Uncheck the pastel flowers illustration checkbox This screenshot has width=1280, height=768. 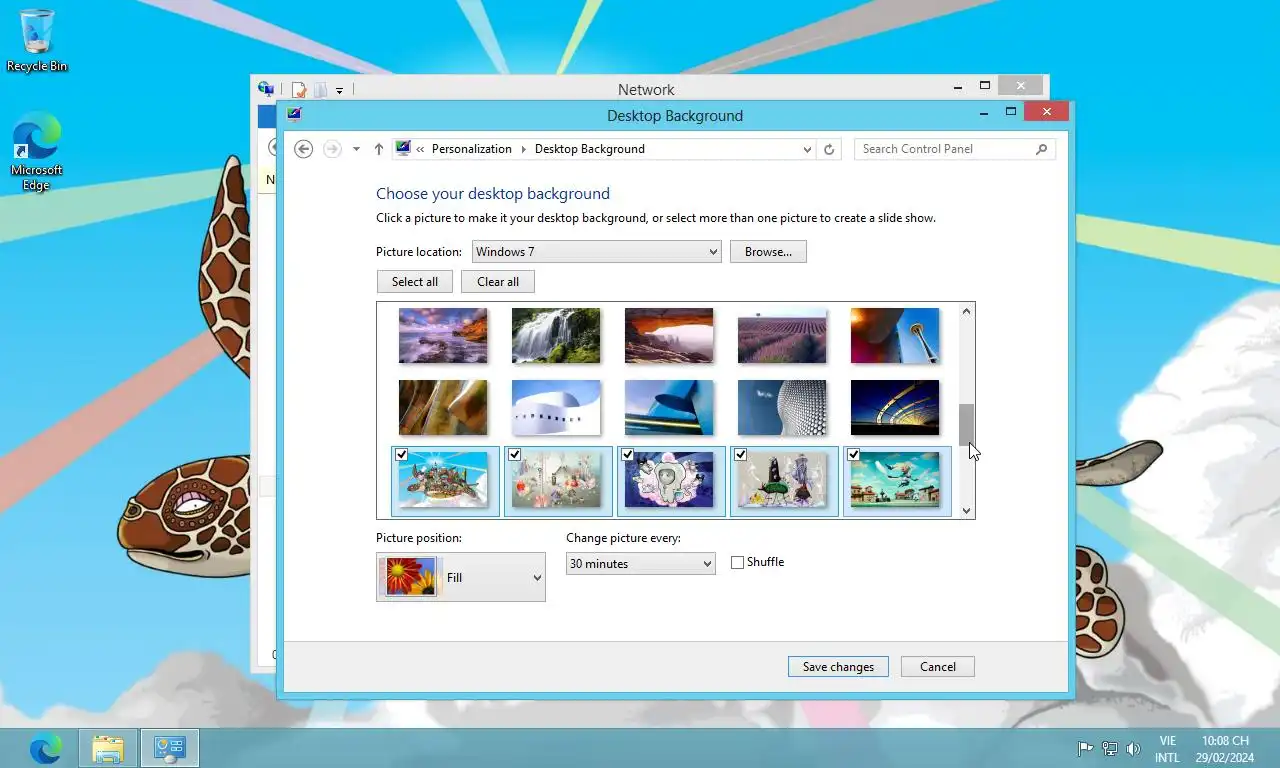(x=515, y=455)
